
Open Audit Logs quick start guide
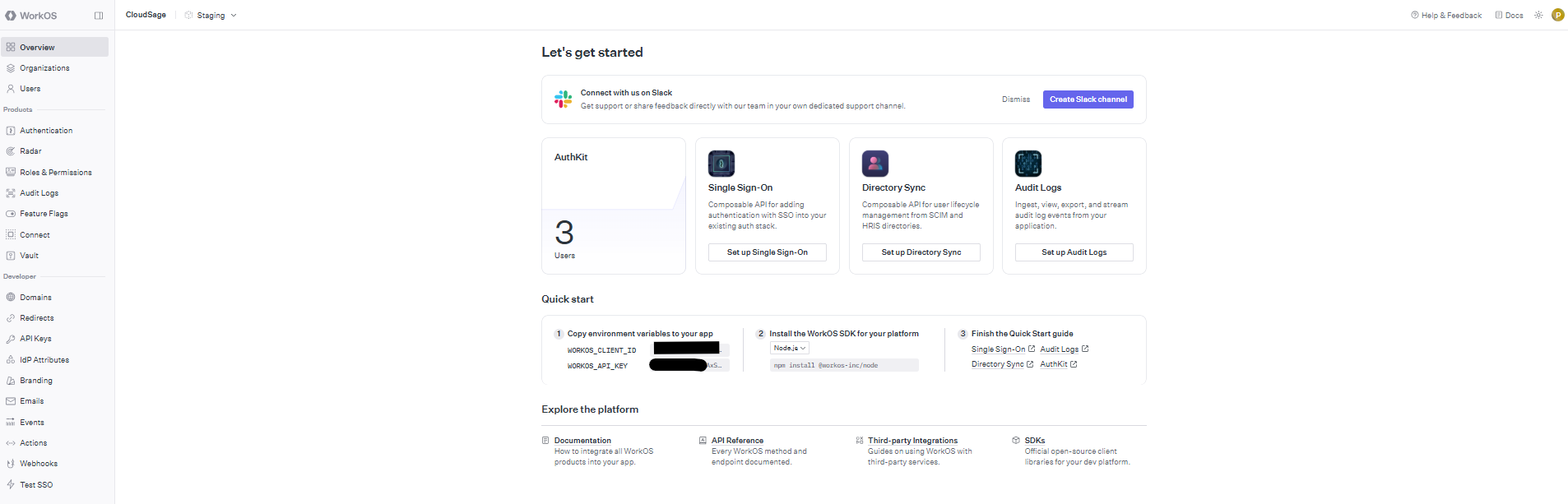coord(1065,349)
